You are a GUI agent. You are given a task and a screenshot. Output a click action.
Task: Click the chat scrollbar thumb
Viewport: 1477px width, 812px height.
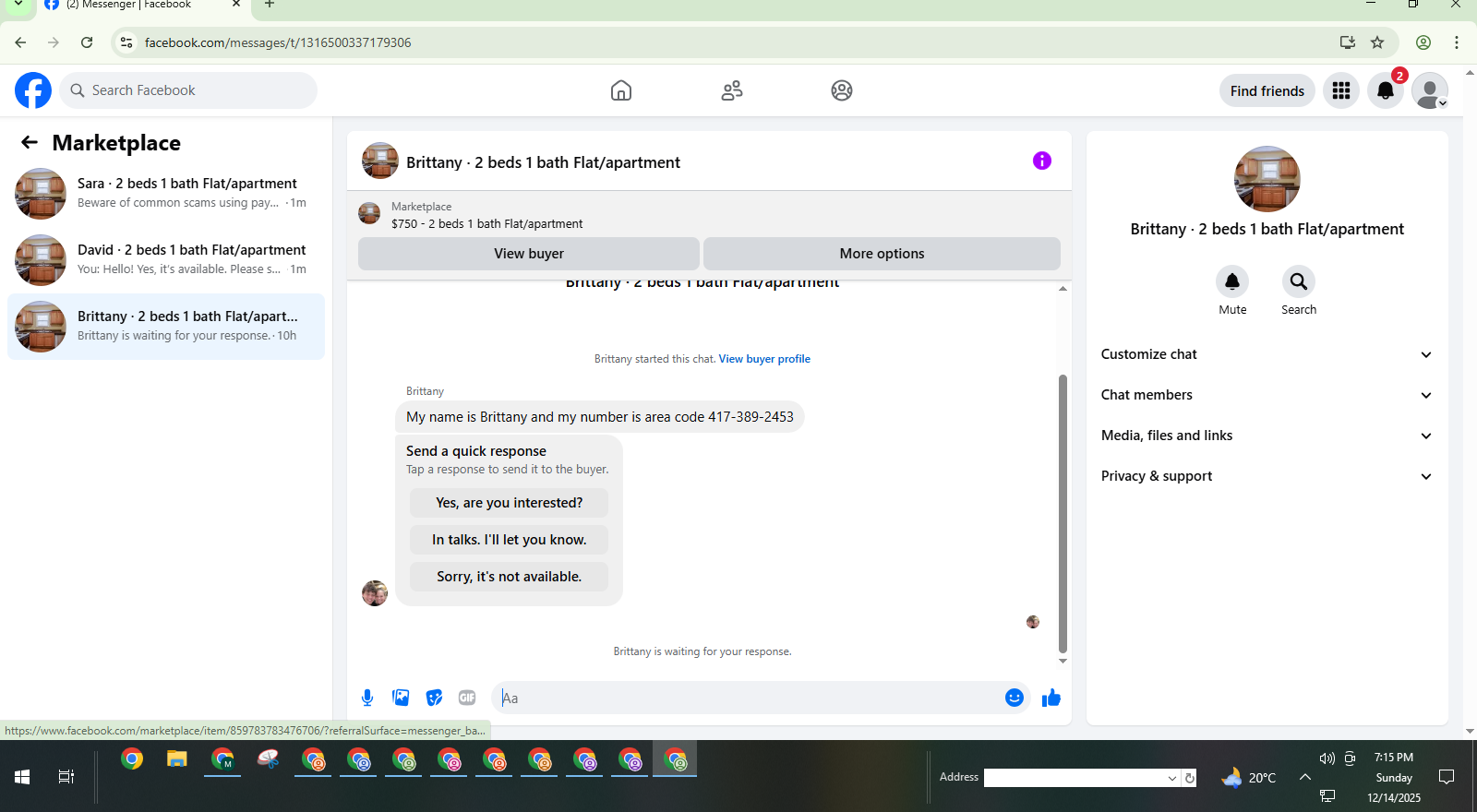pyautogui.click(x=1063, y=514)
